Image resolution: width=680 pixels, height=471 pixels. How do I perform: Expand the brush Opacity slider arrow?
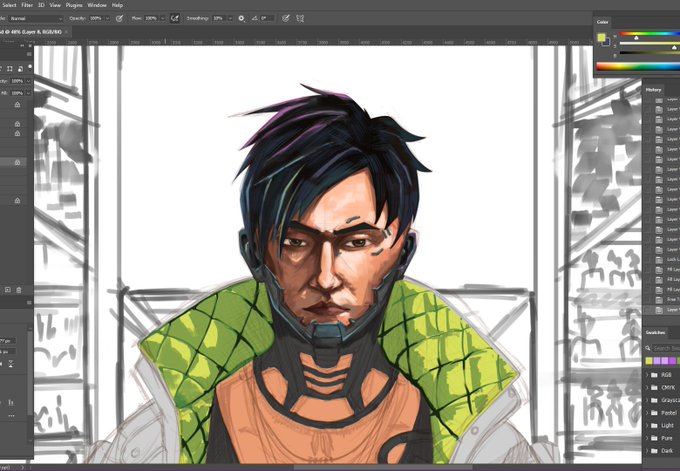[x=107, y=19]
